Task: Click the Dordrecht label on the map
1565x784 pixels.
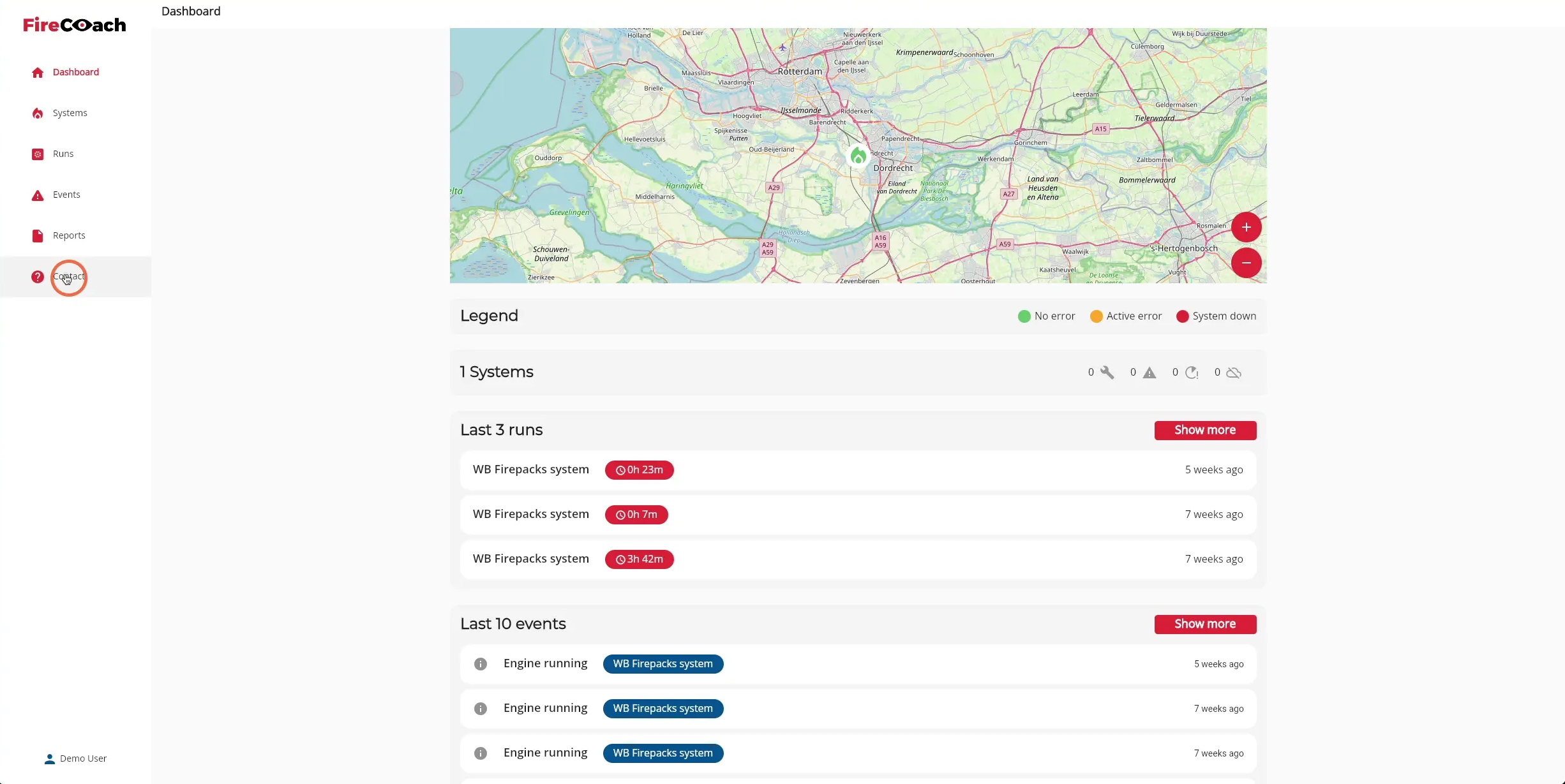Action: [x=893, y=168]
